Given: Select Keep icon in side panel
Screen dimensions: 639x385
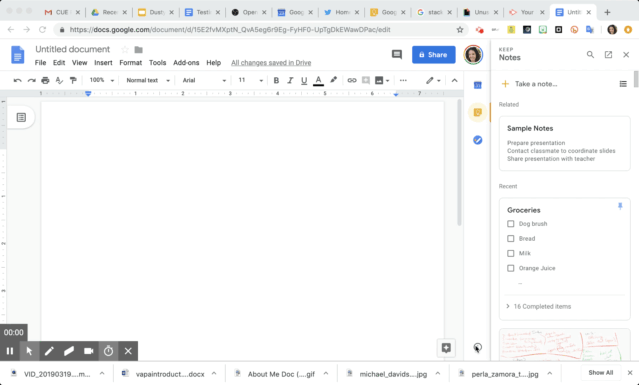Looking at the screenshot, I should click(478, 112).
